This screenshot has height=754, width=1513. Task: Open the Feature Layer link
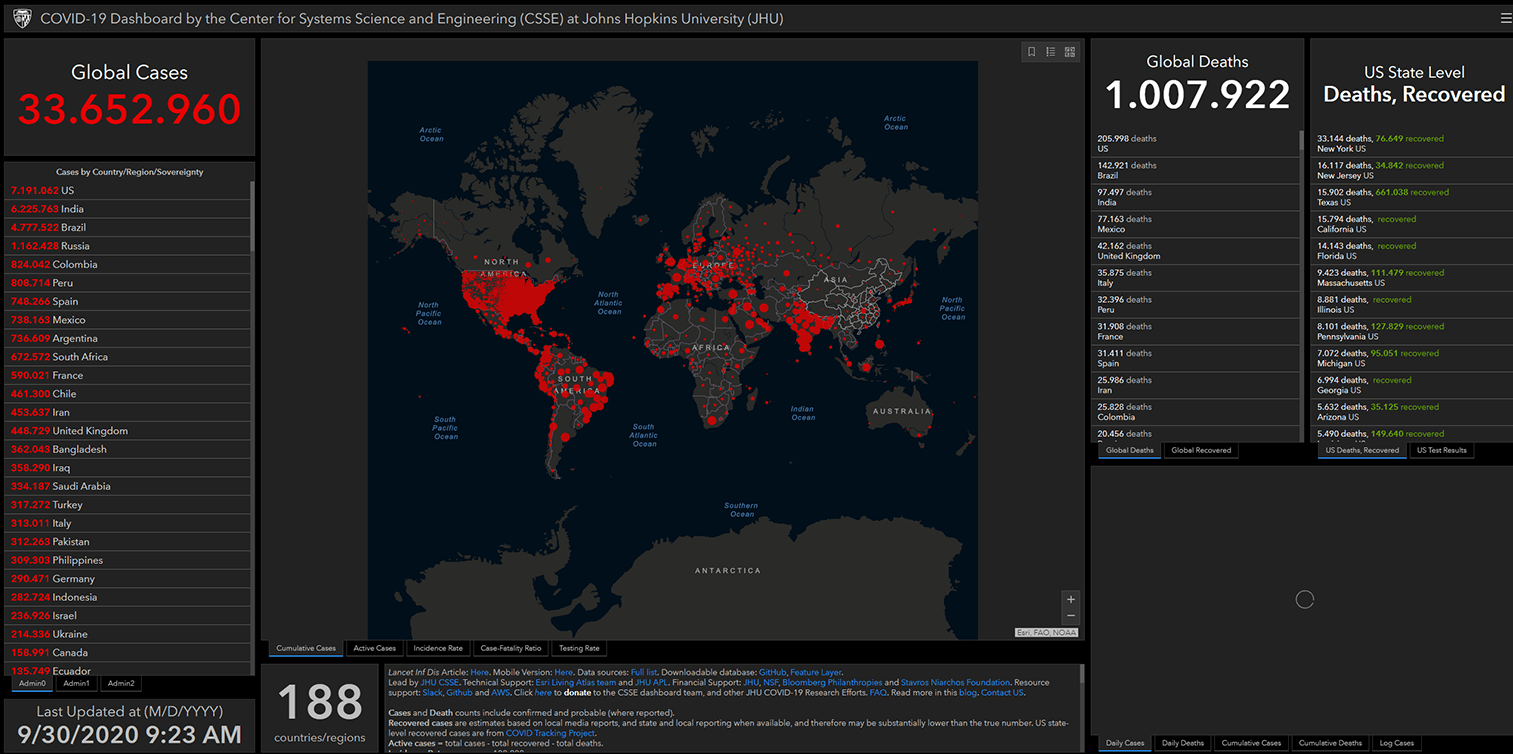[816, 672]
